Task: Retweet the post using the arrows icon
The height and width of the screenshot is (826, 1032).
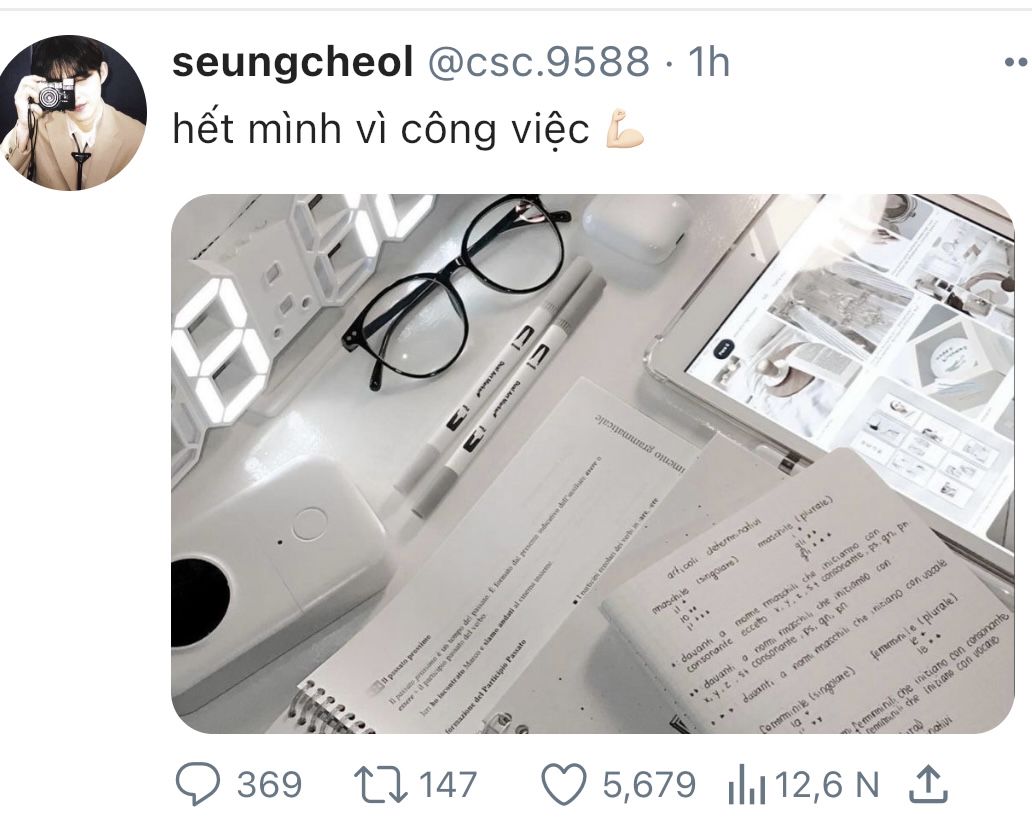Action: pos(380,785)
